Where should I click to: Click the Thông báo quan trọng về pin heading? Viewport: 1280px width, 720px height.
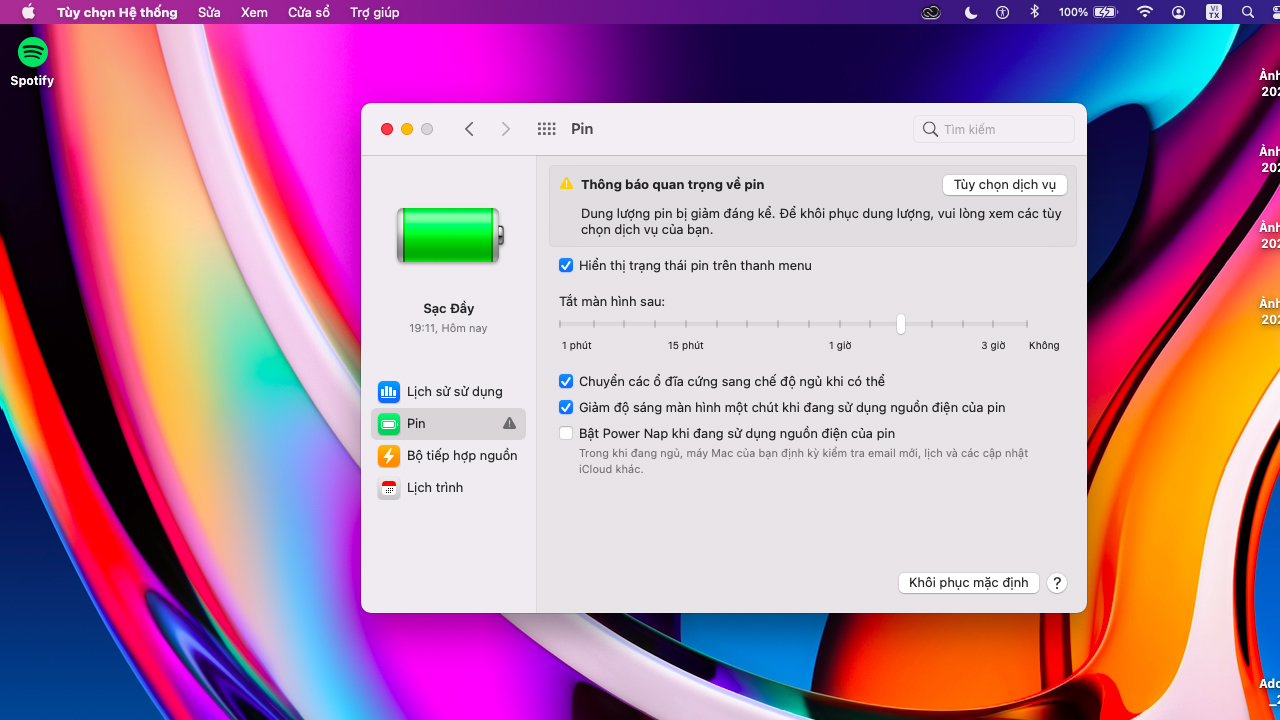pyautogui.click(x=673, y=185)
